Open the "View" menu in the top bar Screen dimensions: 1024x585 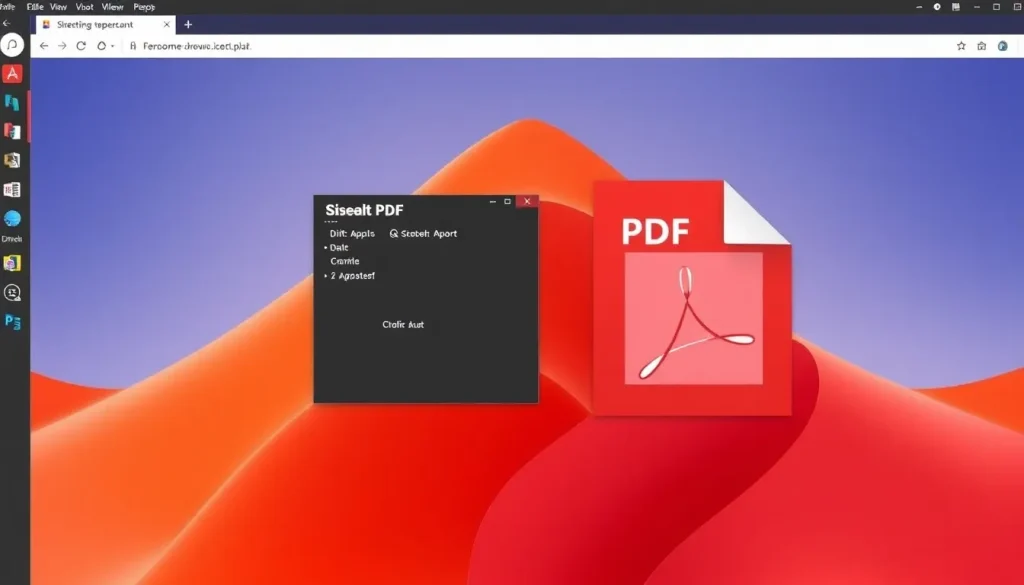click(x=58, y=7)
